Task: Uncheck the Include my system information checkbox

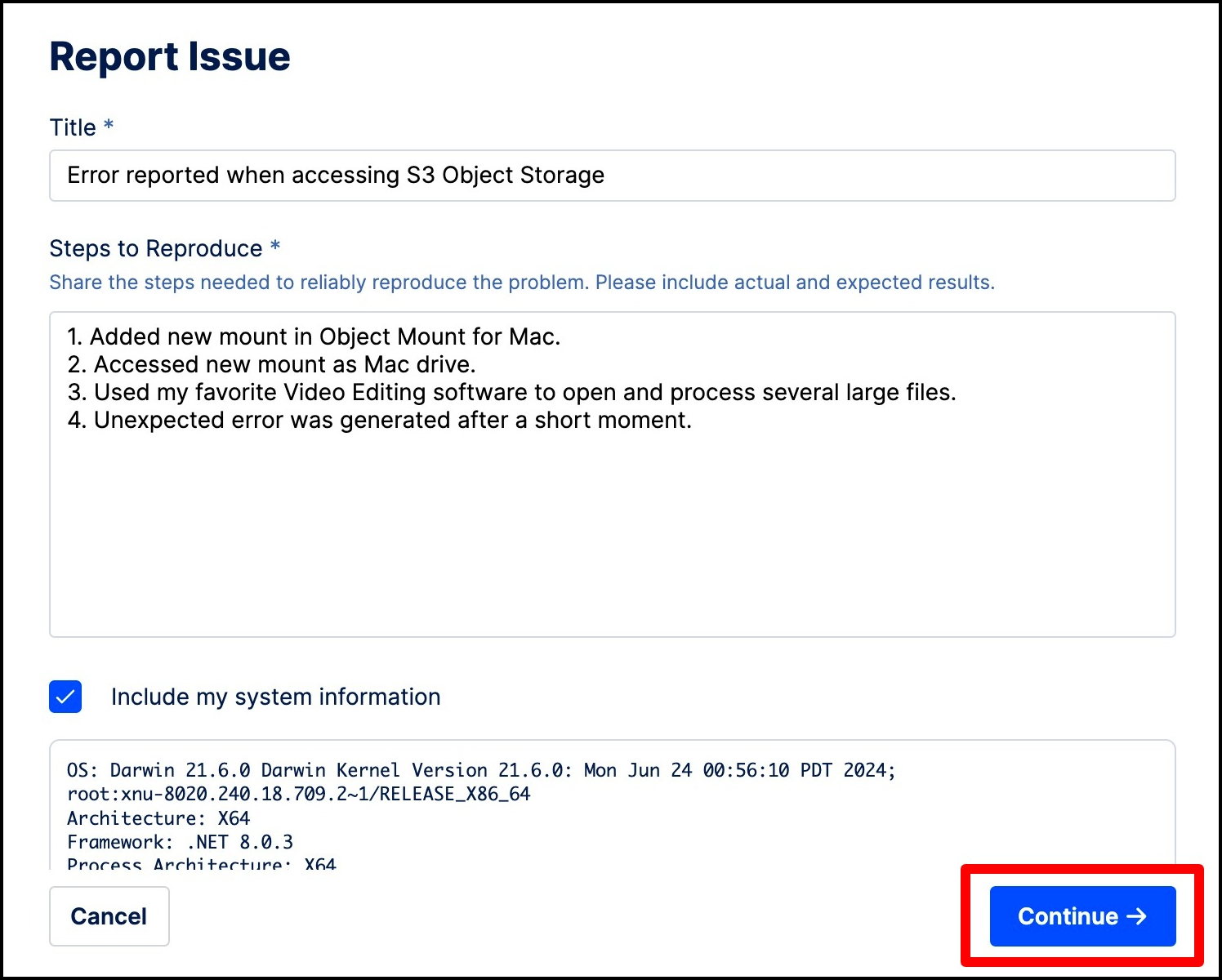Action: point(65,697)
